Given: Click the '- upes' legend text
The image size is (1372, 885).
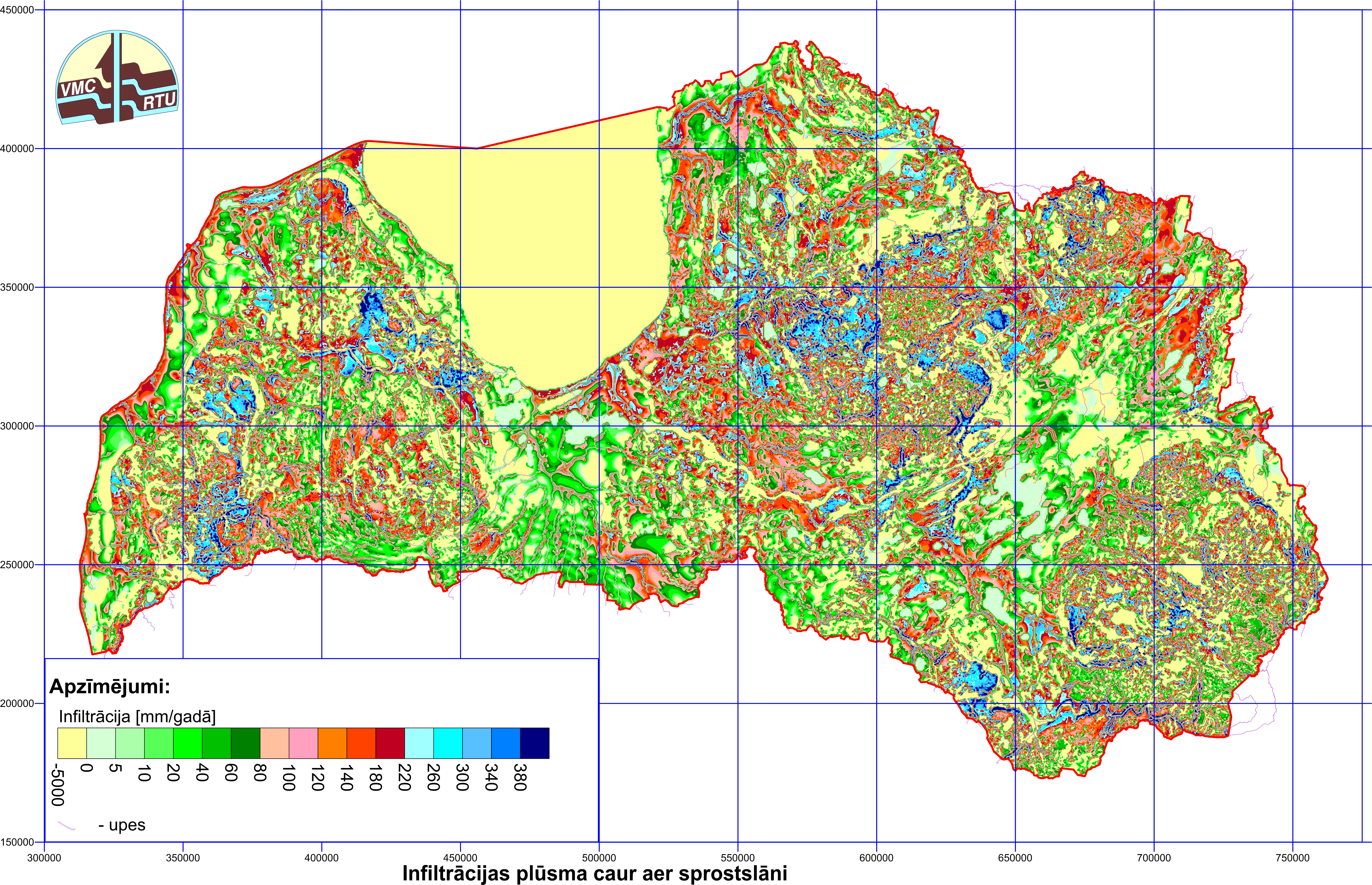Looking at the screenshot, I should click(x=122, y=825).
